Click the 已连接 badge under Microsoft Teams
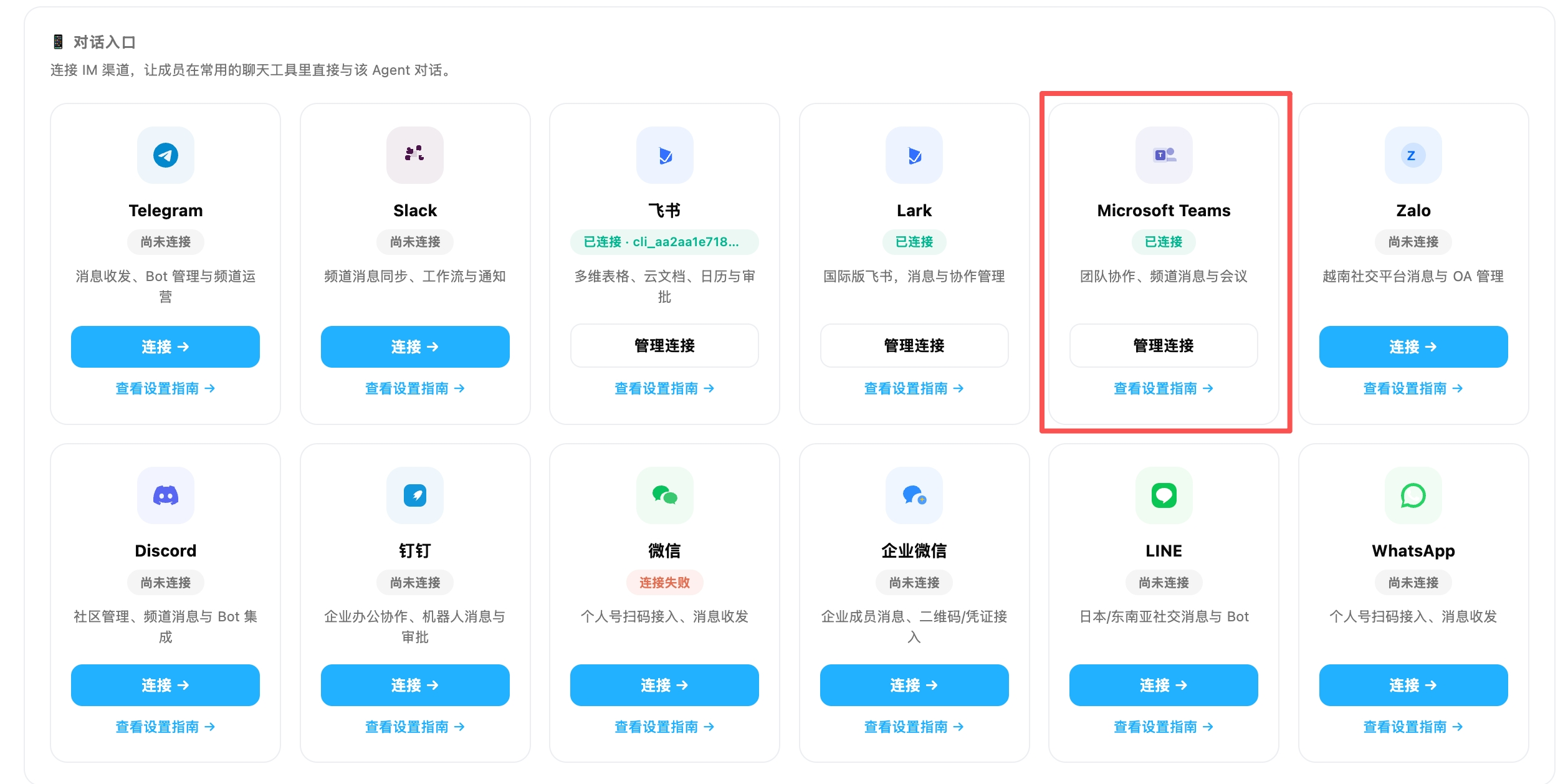The width and height of the screenshot is (1568, 784). coord(1164,242)
